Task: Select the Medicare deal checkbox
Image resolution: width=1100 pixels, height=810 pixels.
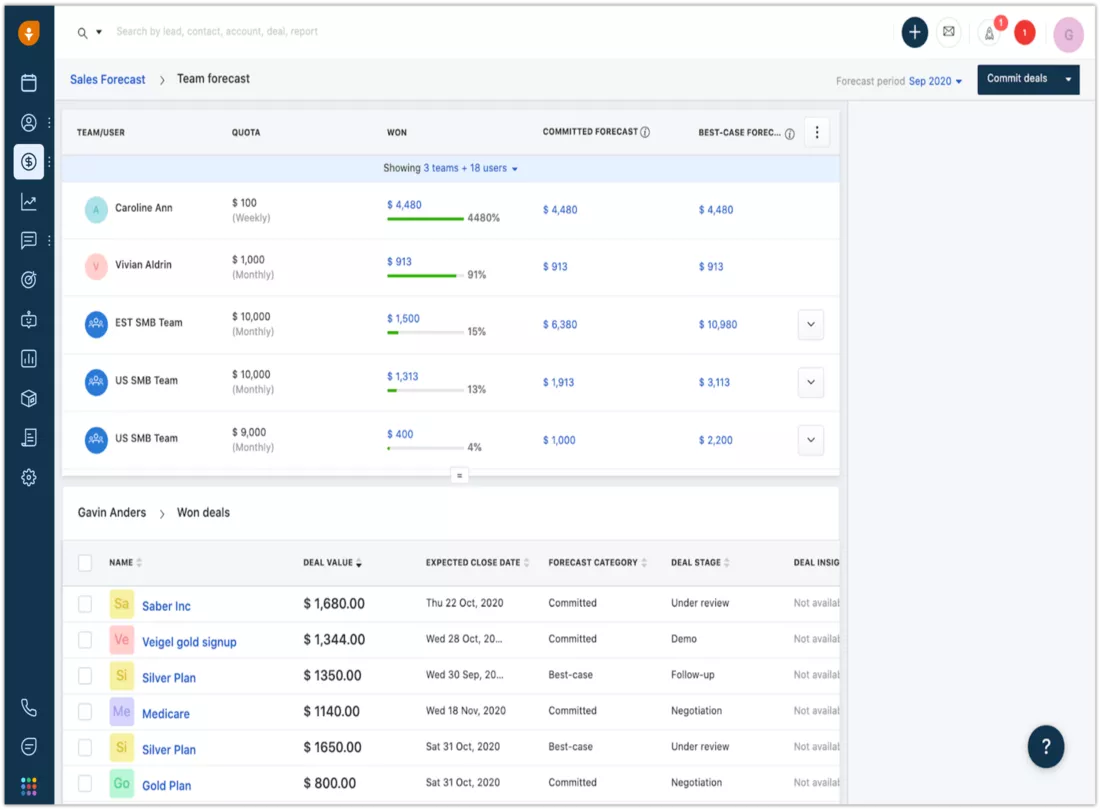Action: click(x=85, y=712)
